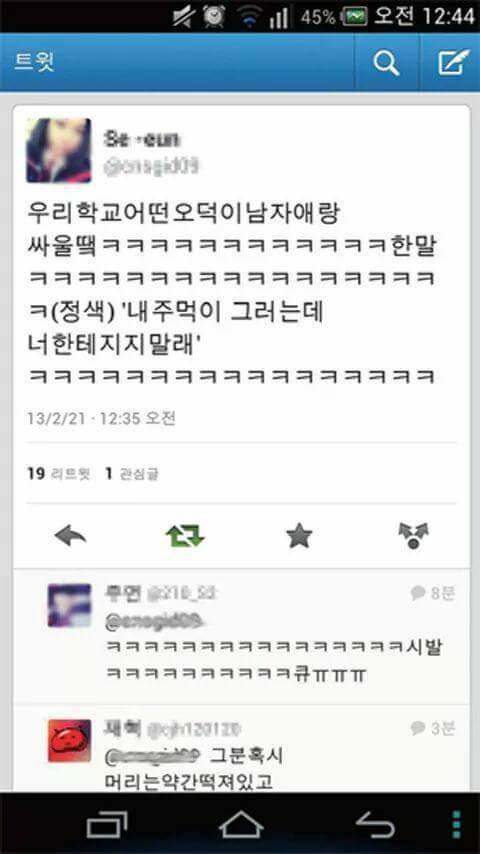
Task: Open the tweet author's profile picture
Action: (59, 150)
